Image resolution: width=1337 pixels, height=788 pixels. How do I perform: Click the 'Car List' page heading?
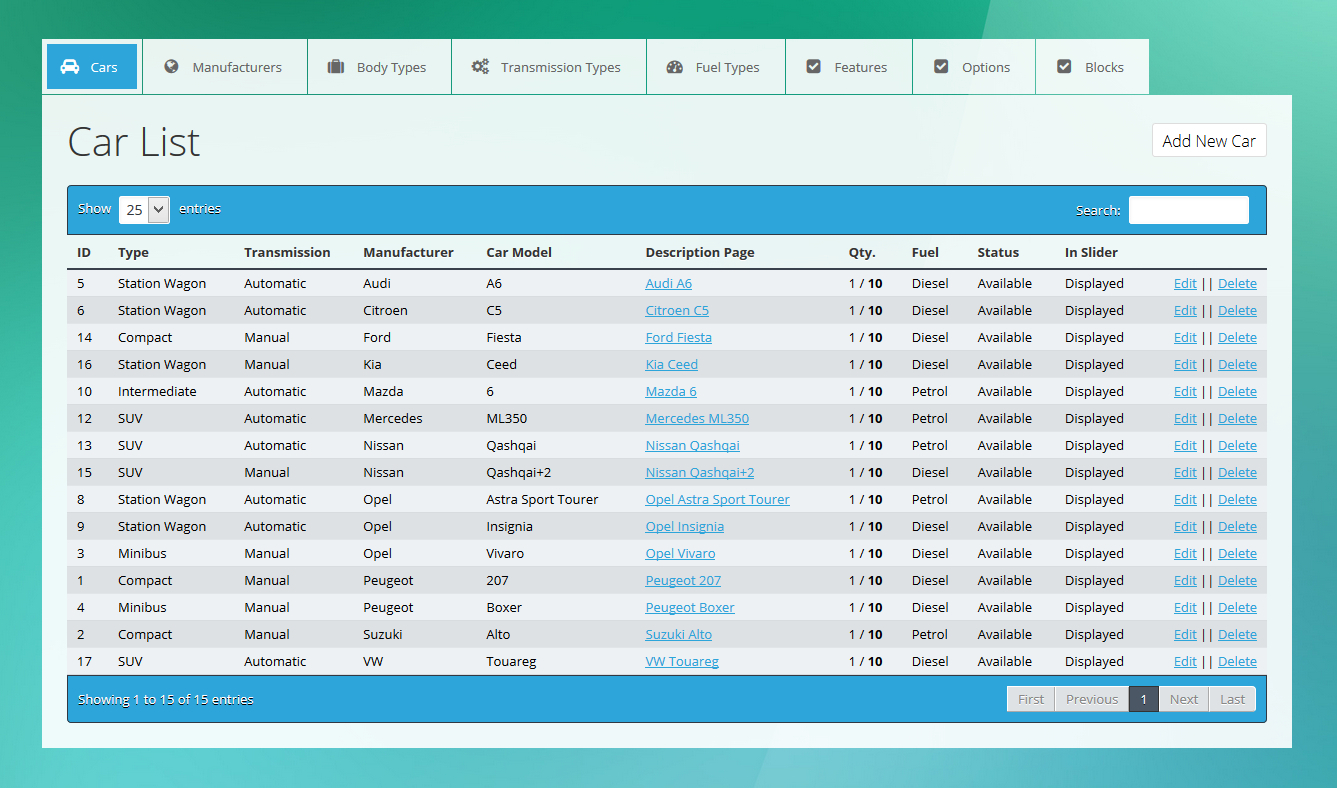click(134, 142)
